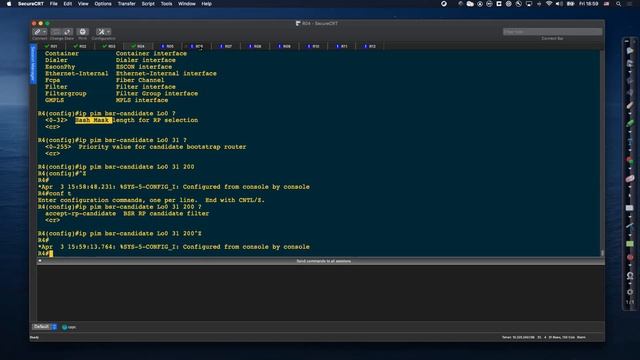Switch to the R10 session tab
The height and width of the screenshot is (360, 640).
[x=313, y=46]
